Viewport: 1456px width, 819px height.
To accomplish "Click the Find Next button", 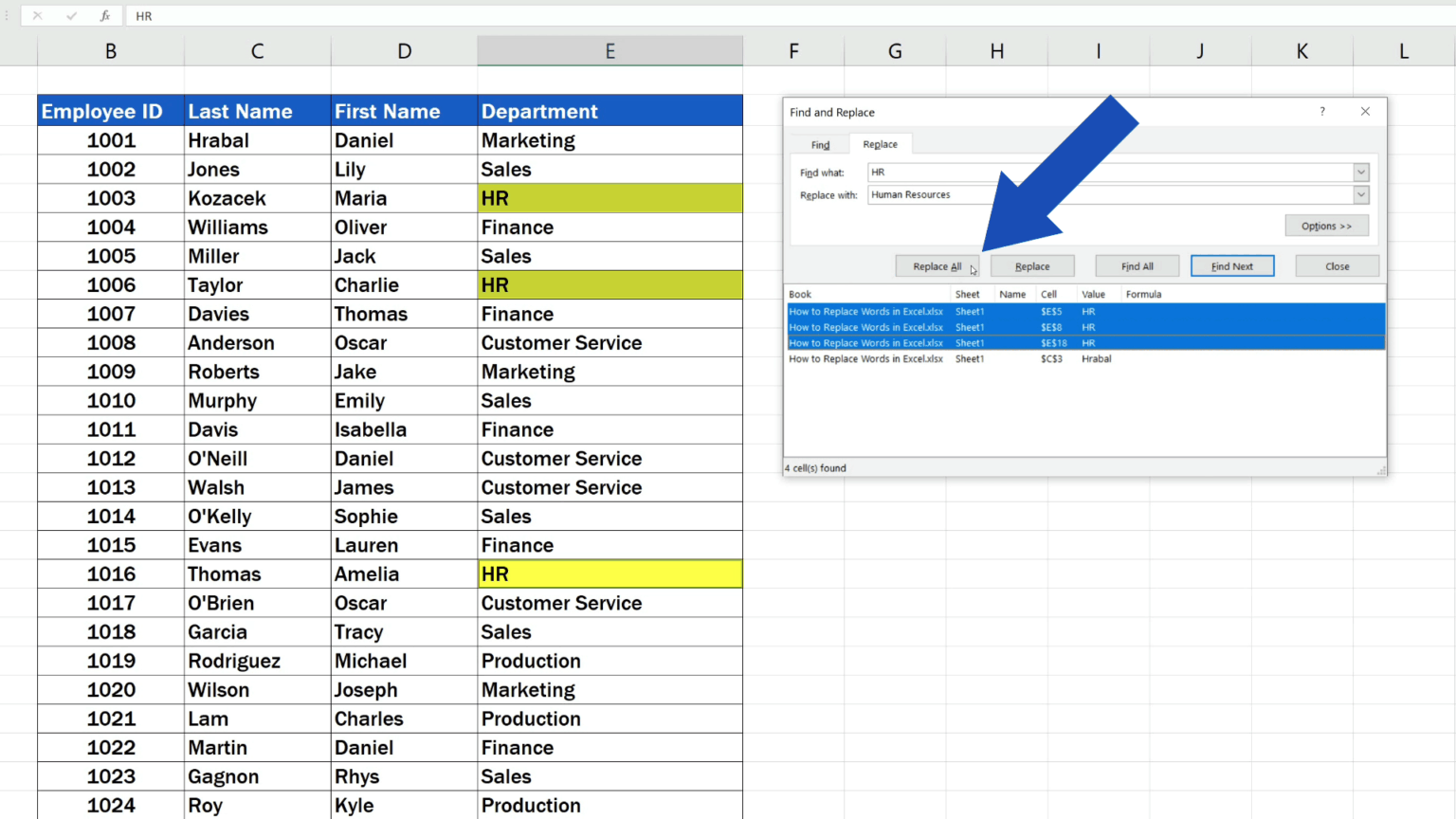I will [1232, 265].
